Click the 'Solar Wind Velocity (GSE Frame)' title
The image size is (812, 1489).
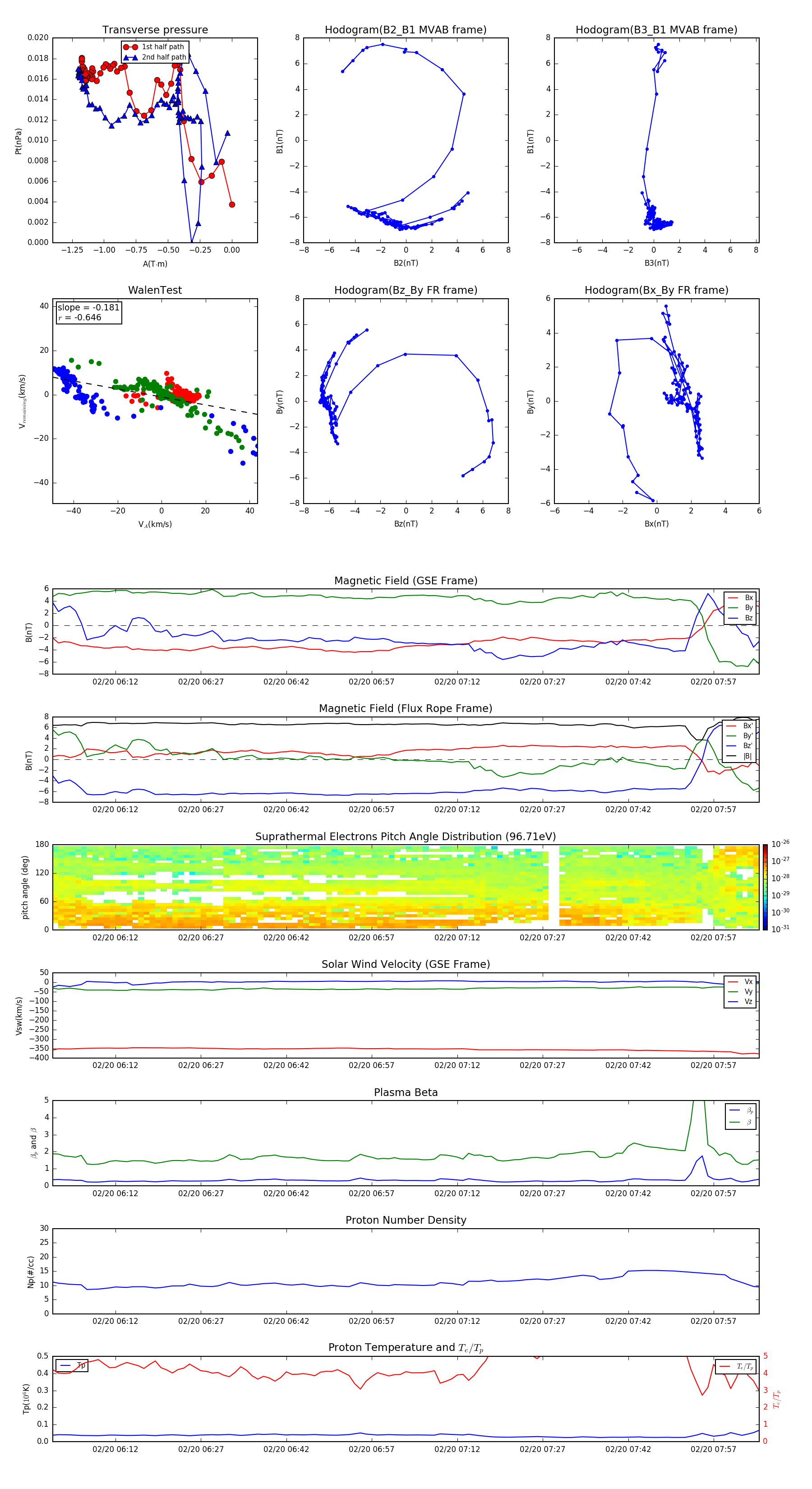[x=406, y=964]
